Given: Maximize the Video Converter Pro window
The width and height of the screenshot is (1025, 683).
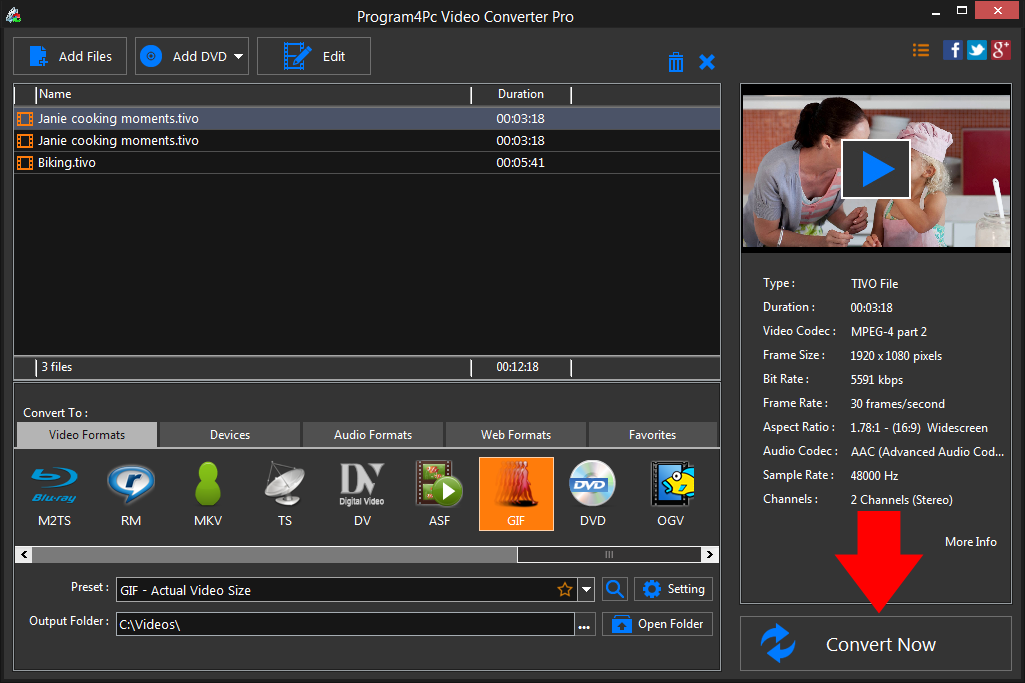Looking at the screenshot, I should pos(962,10).
